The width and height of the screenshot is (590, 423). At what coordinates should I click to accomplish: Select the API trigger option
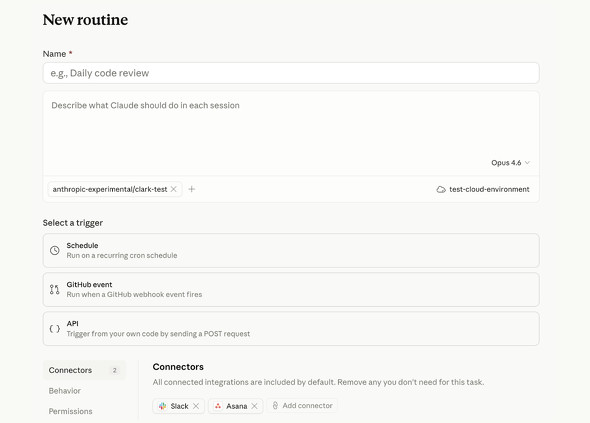291,329
